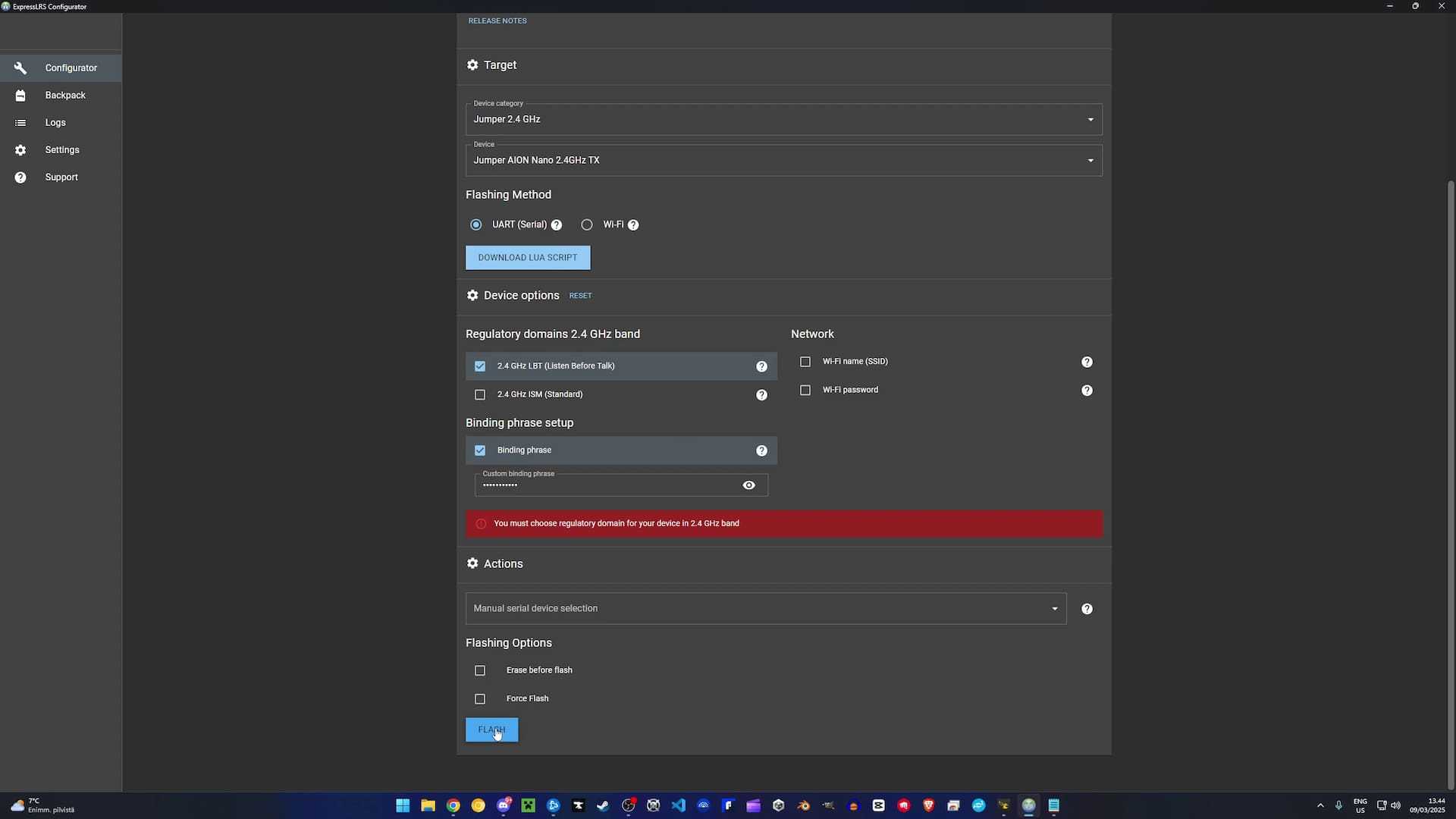Image resolution: width=1456 pixels, height=819 pixels.
Task: Click the gear icon beside Target heading
Action: [x=472, y=65]
